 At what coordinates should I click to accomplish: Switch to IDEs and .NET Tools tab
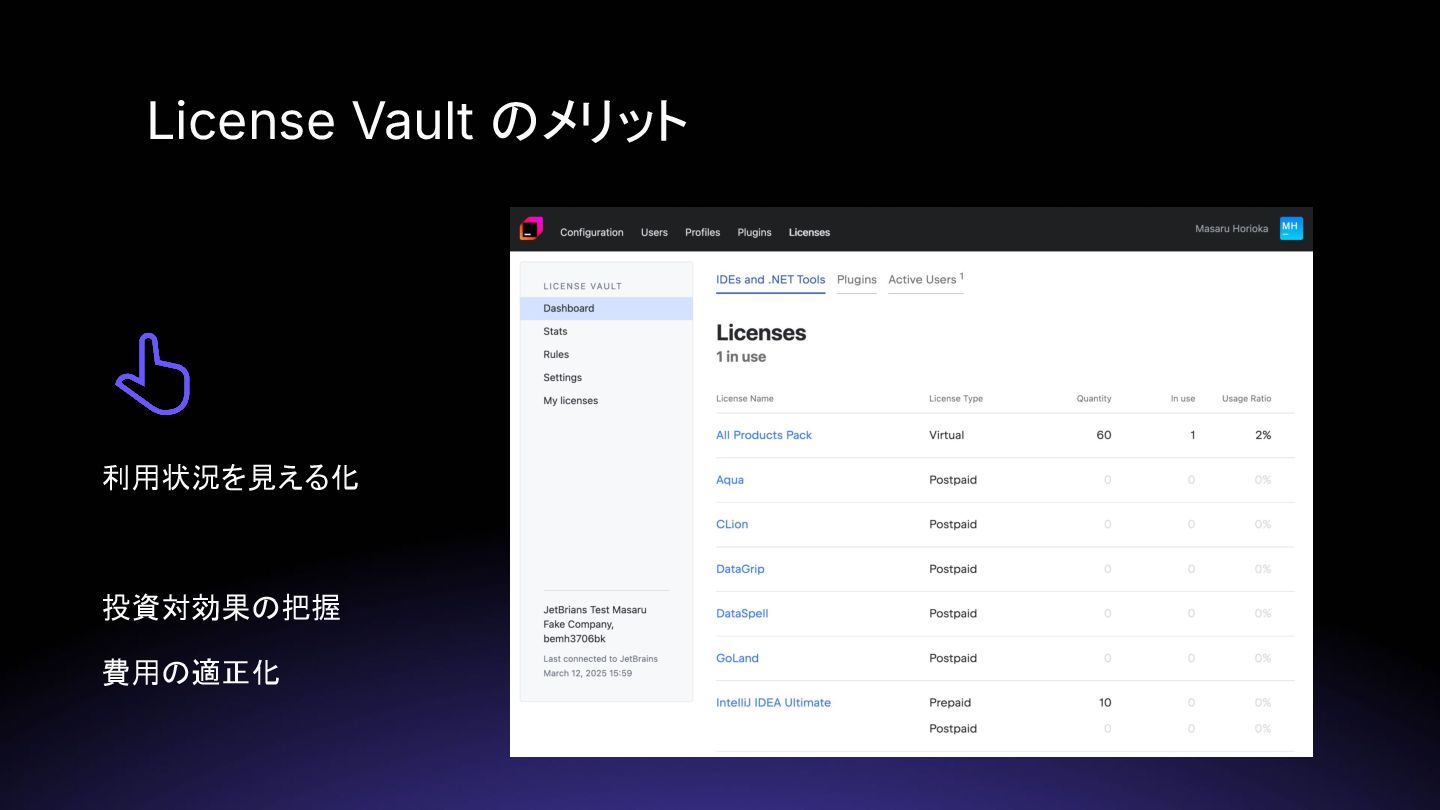[x=771, y=280]
